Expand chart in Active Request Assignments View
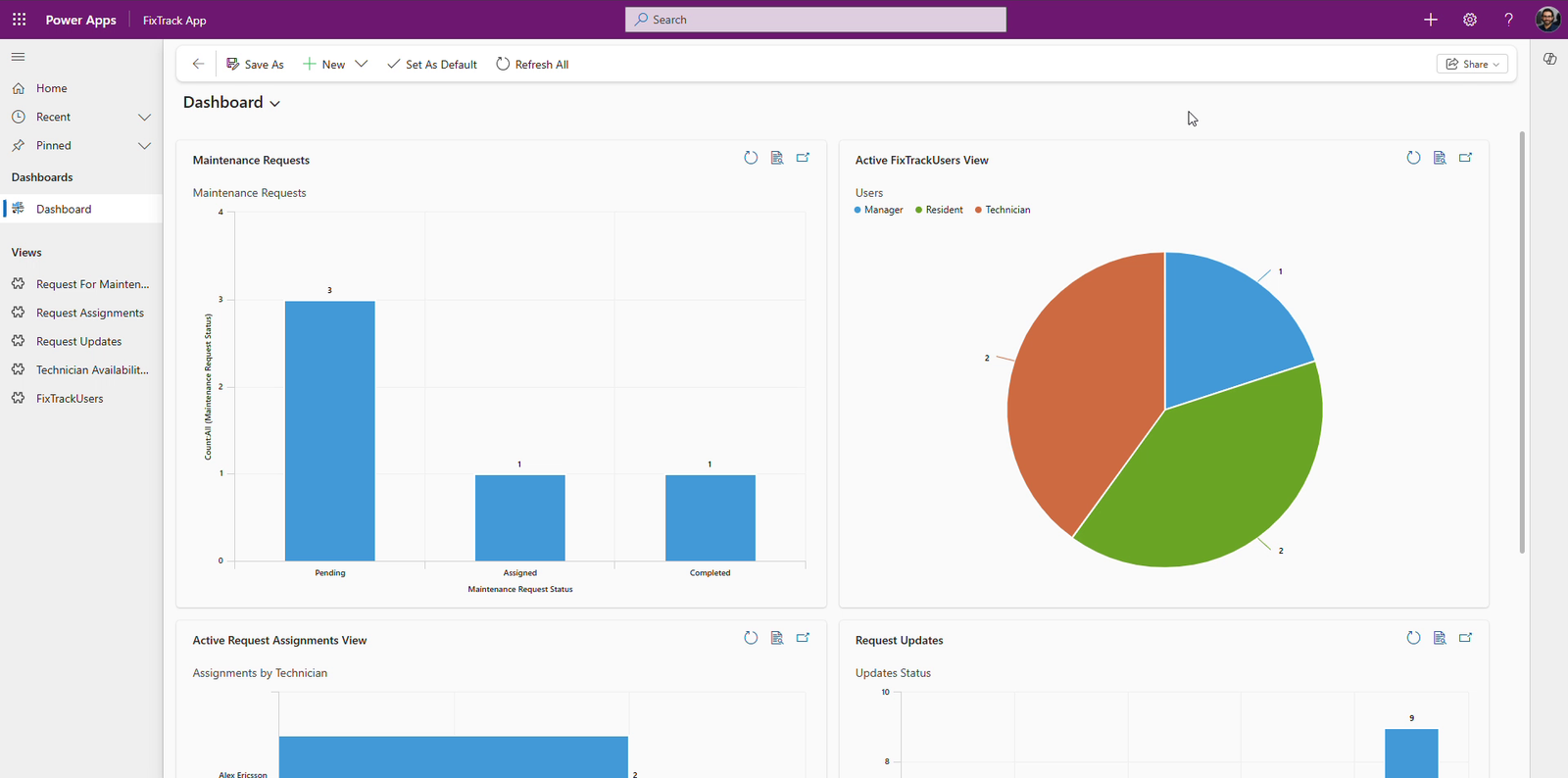 pyautogui.click(x=803, y=638)
